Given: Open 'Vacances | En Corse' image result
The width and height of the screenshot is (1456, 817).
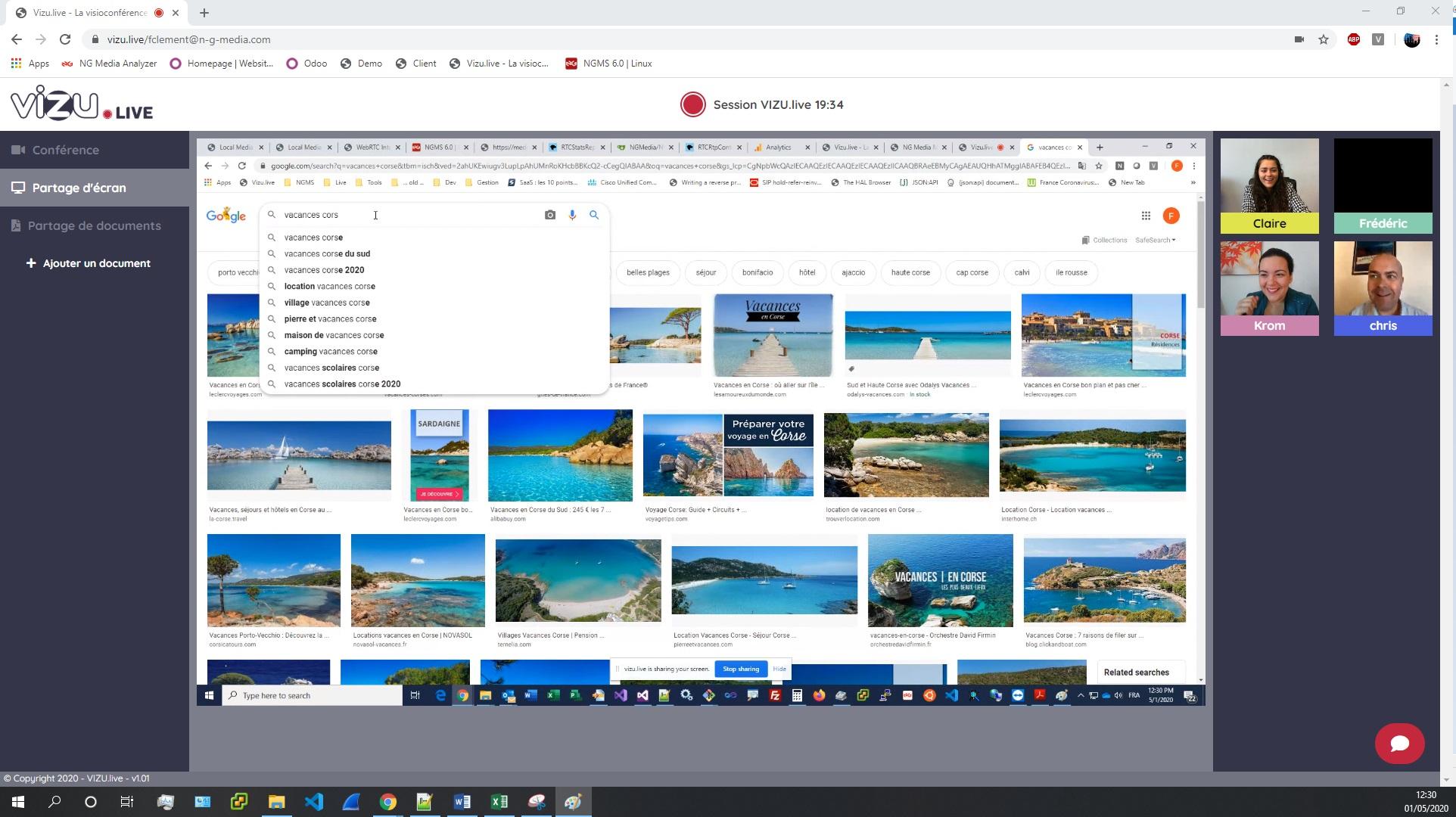Looking at the screenshot, I should pyautogui.click(x=940, y=580).
